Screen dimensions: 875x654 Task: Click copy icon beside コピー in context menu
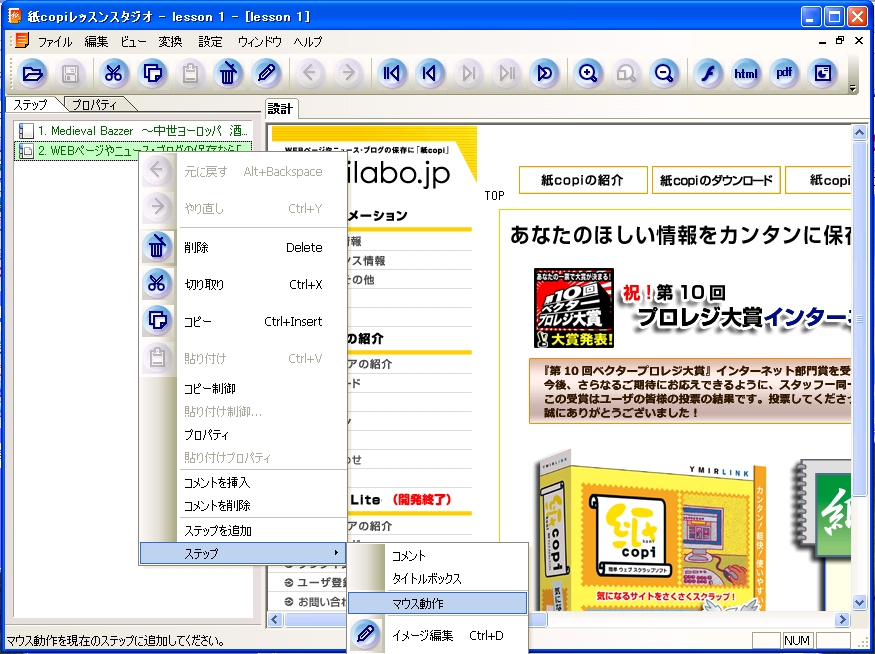point(157,321)
